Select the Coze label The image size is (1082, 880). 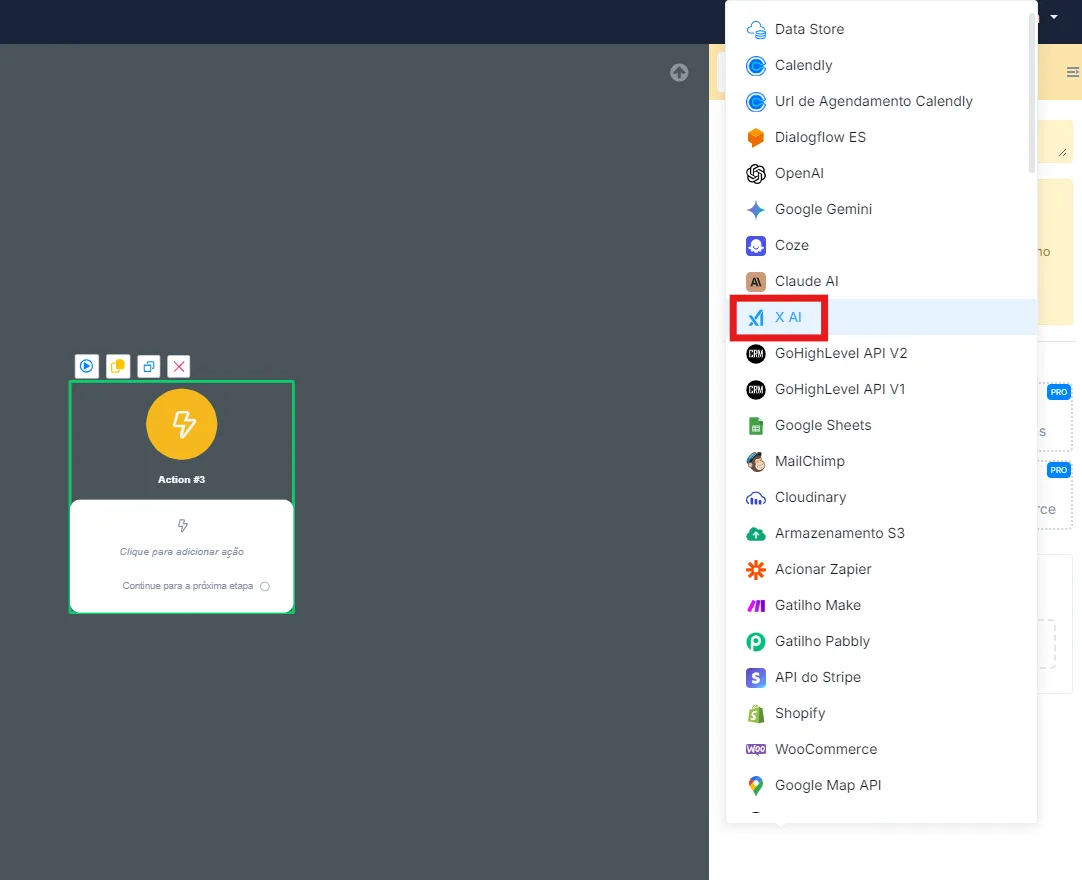[x=791, y=245]
